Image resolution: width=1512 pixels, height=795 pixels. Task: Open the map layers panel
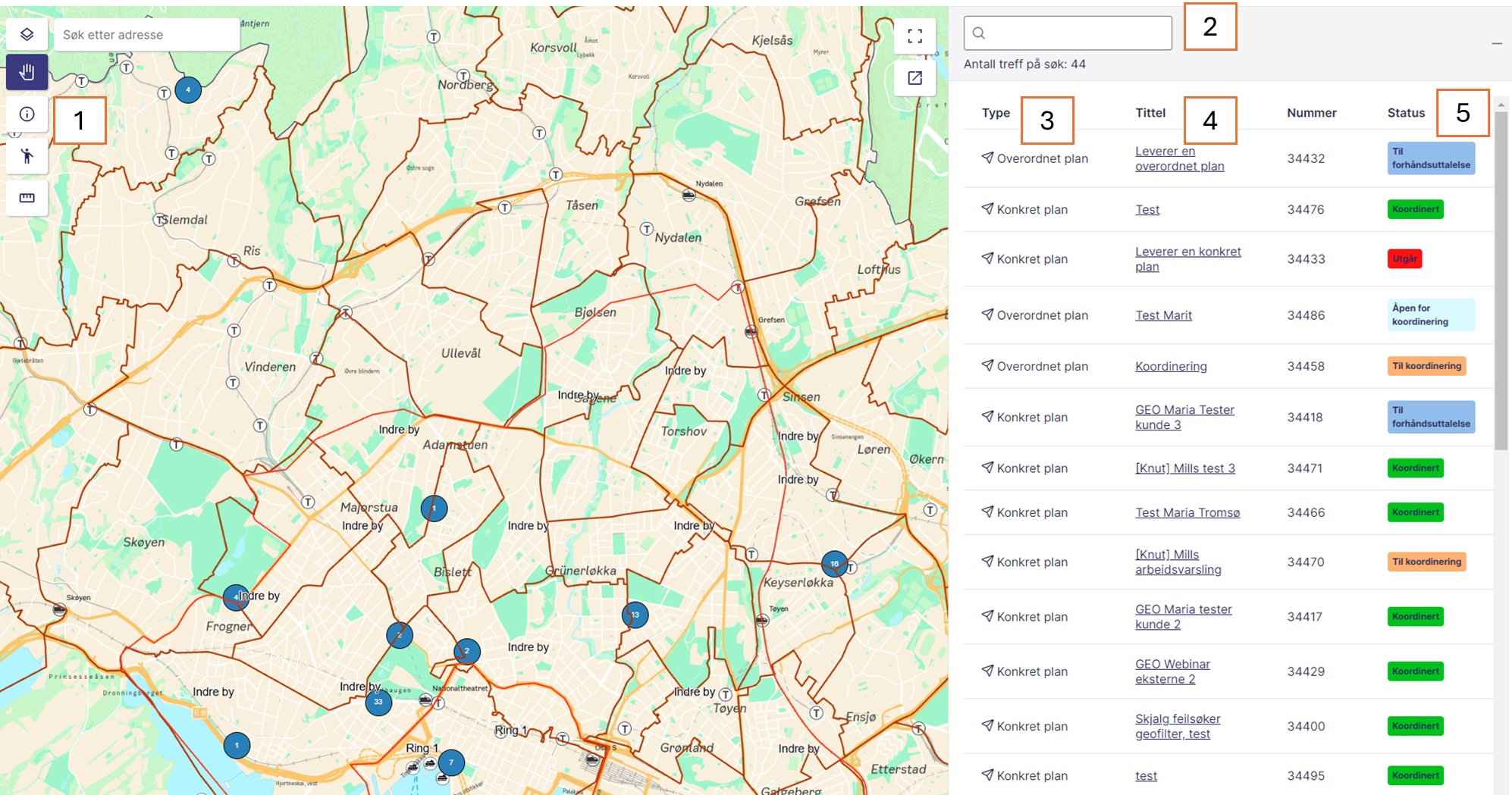click(27, 35)
